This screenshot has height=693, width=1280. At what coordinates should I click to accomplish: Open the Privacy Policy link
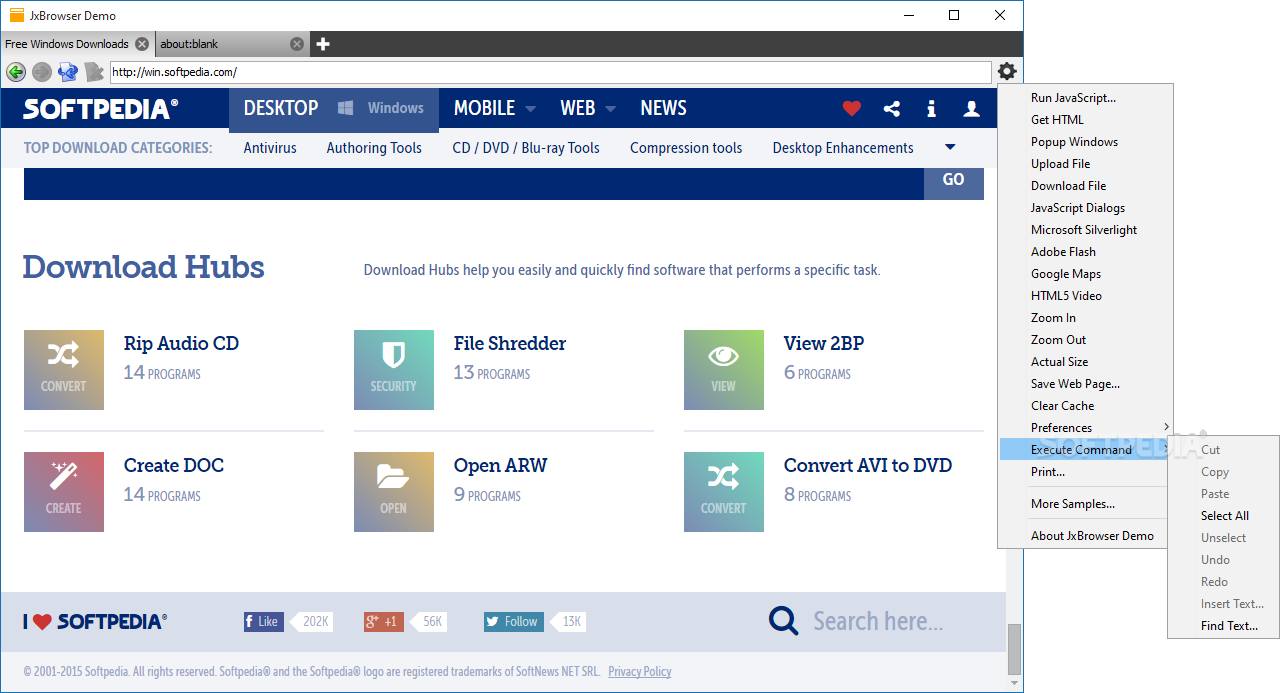tap(639, 672)
